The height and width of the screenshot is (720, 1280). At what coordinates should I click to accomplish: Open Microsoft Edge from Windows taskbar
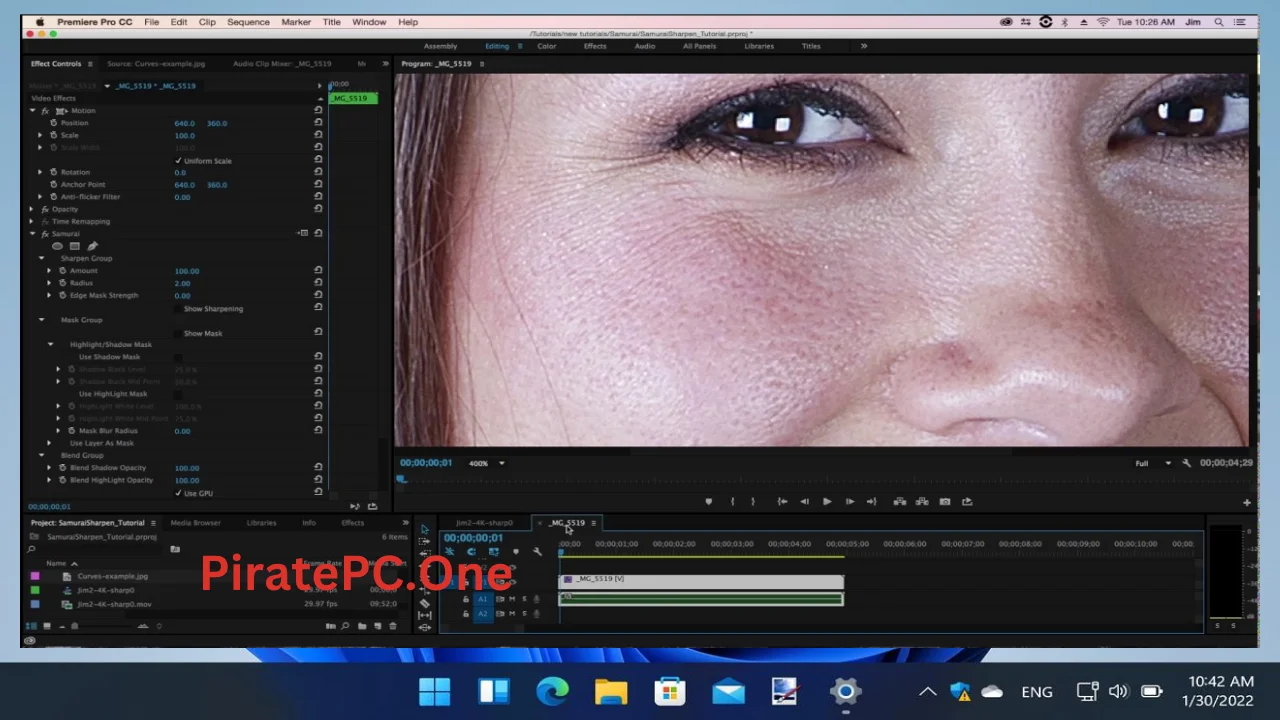pyautogui.click(x=552, y=691)
